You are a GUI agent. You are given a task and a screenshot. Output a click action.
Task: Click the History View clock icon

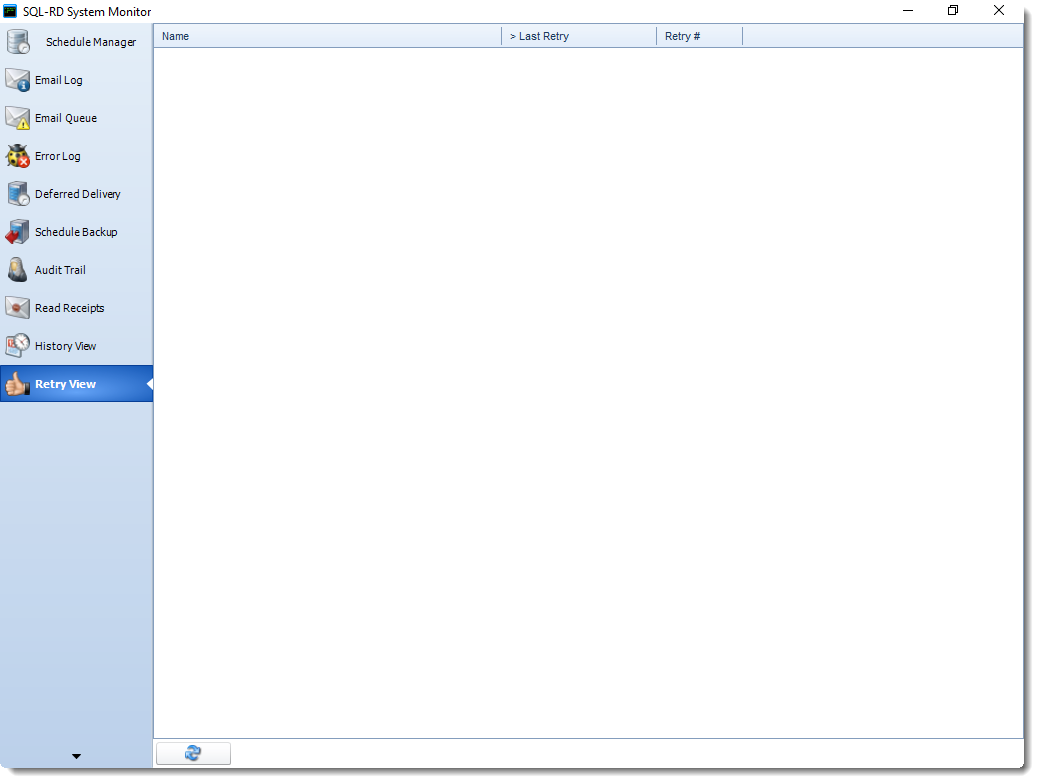click(x=18, y=346)
